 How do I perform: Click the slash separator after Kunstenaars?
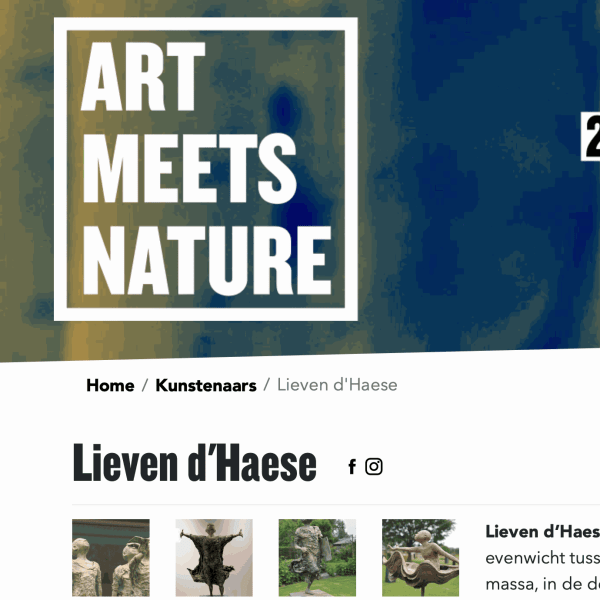click(267, 385)
